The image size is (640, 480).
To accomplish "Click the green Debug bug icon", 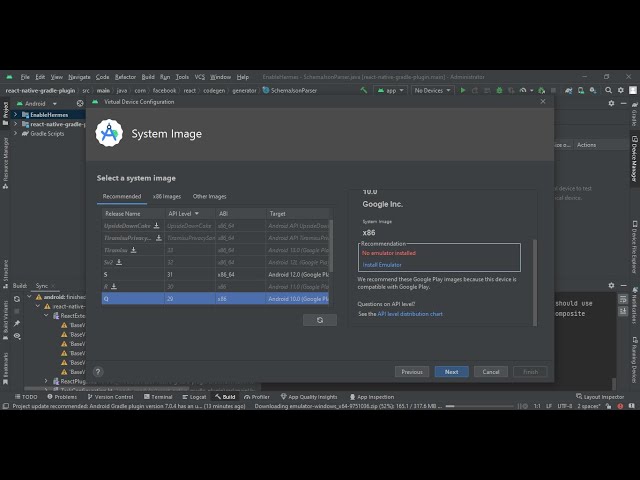I will click(499, 90).
